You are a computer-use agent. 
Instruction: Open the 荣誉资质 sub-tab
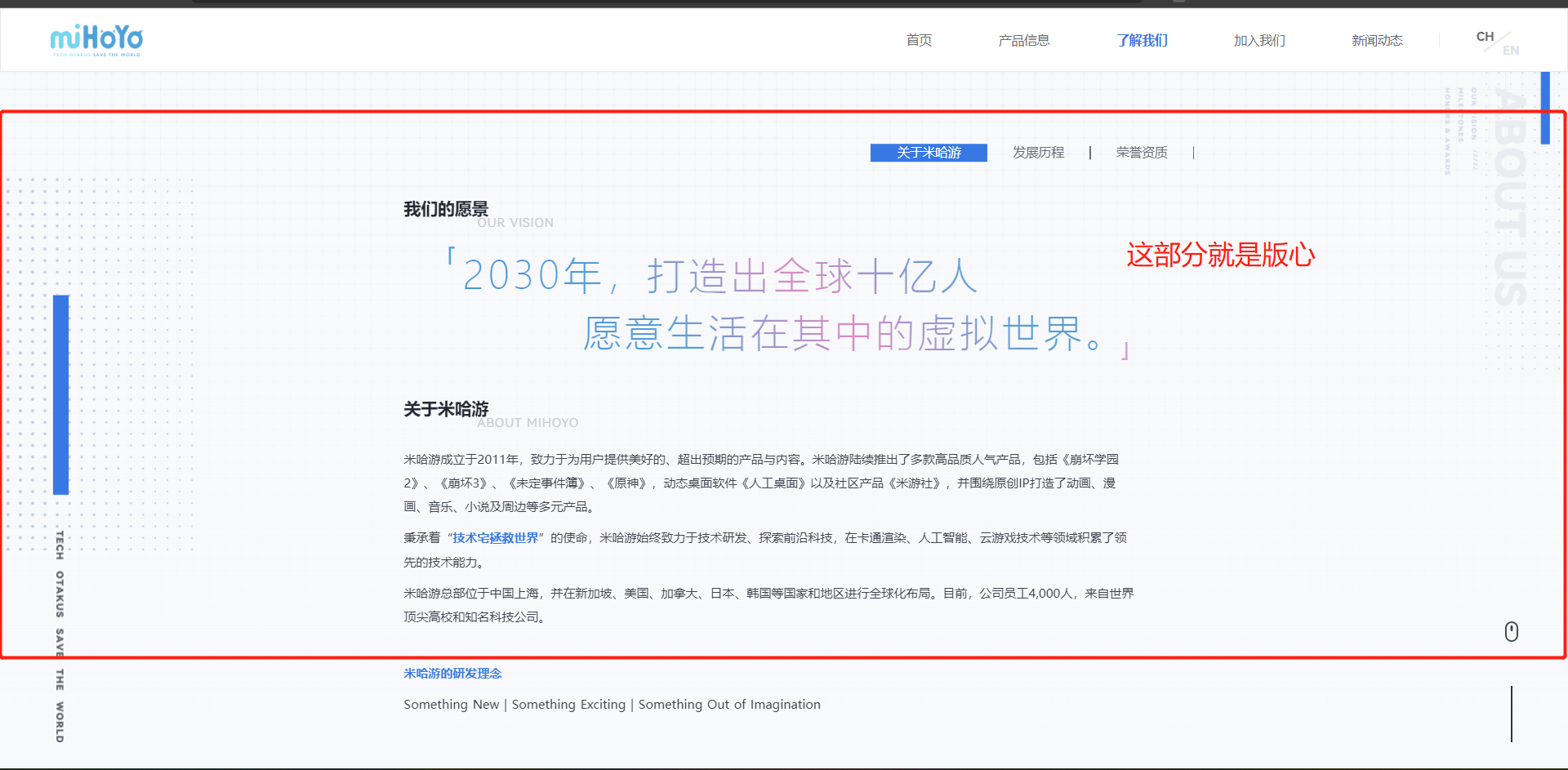(x=1142, y=153)
